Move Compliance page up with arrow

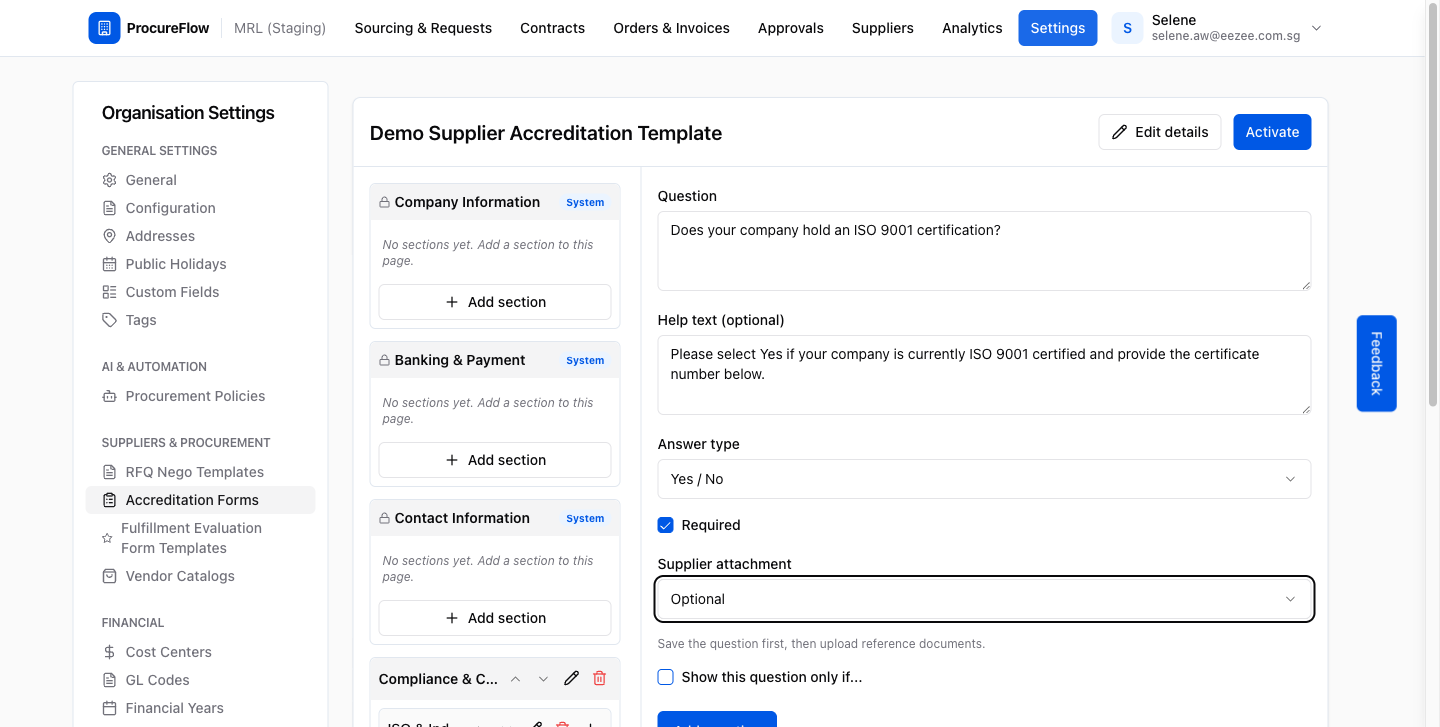pyautogui.click(x=515, y=678)
